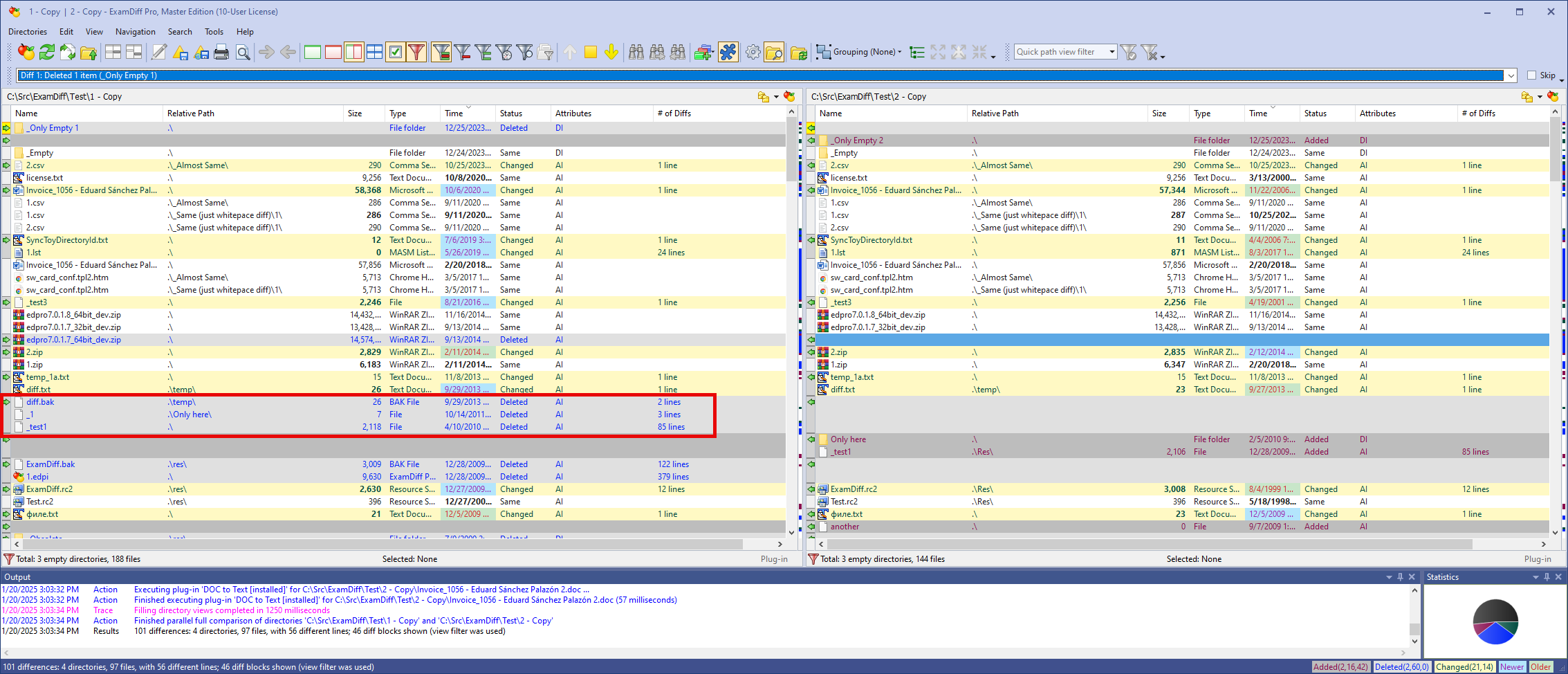Viewport: 1568px width, 674px height.
Task: Open the Output panel options dropdown arrow
Action: [x=1389, y=577]
